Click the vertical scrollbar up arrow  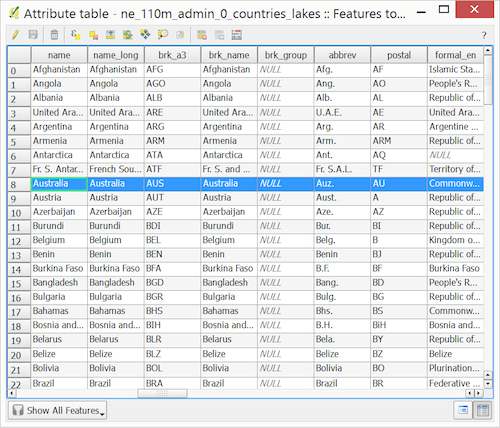click(x=488, y=51)
